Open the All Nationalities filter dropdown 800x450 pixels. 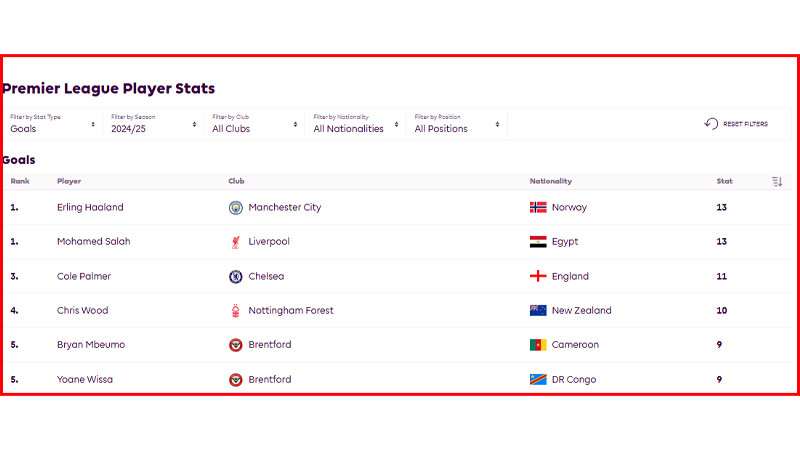pyautogui.click(x=355, y=124)
